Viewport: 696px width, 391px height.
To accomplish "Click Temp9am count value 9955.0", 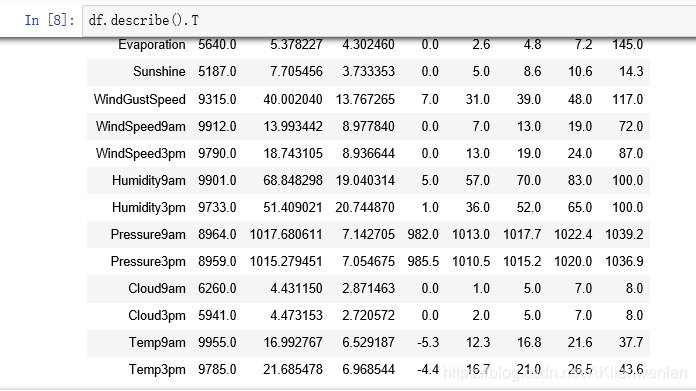I will pyautogui.click(x=217, y=343).
